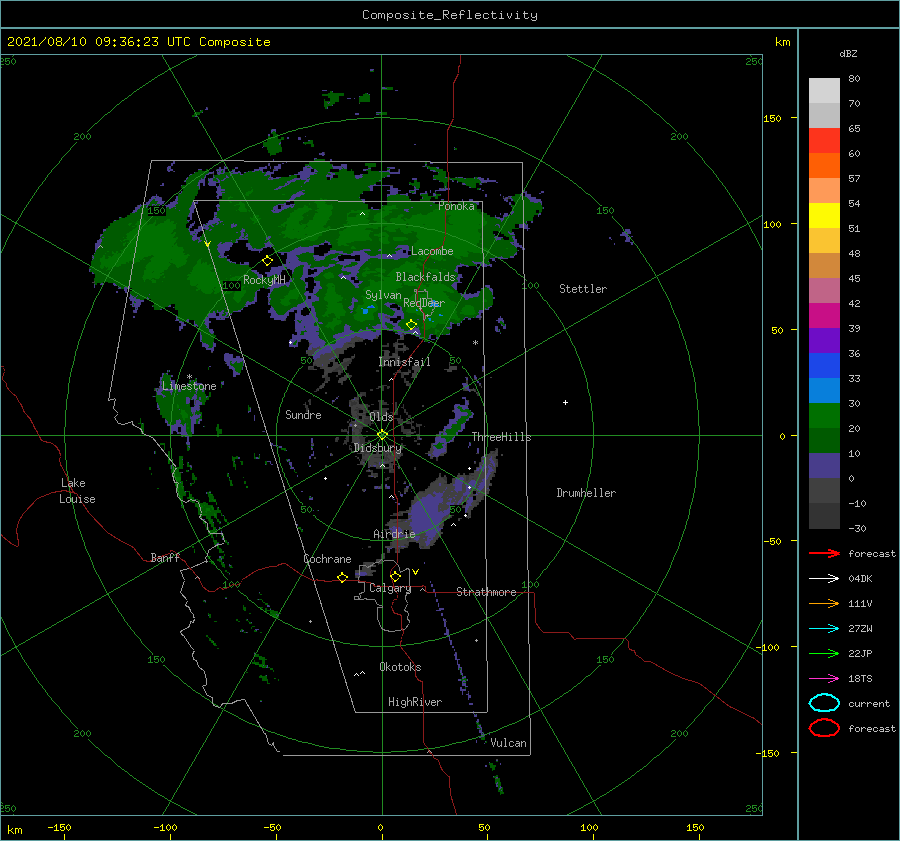Click the Innisfail label
This screenshot has height=841, width=900.
(404, 362)
